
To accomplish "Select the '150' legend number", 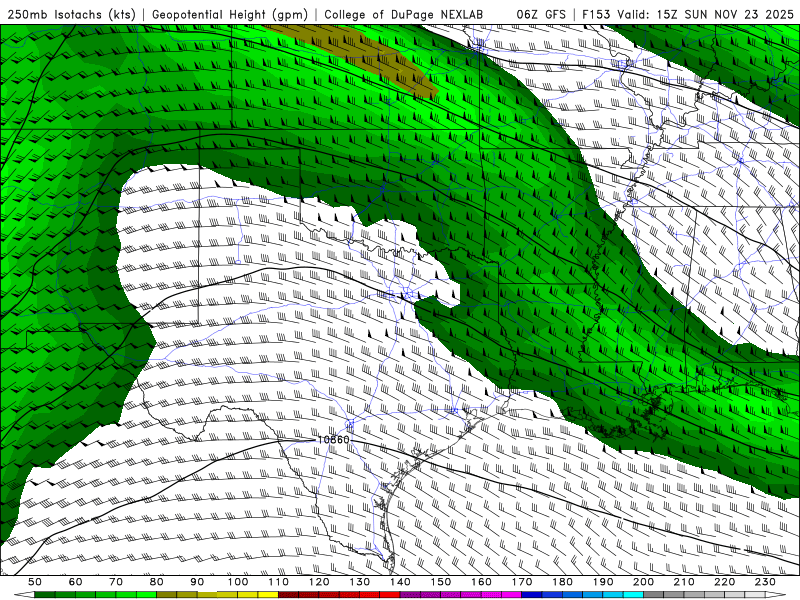I will click(x=441, y=582).
